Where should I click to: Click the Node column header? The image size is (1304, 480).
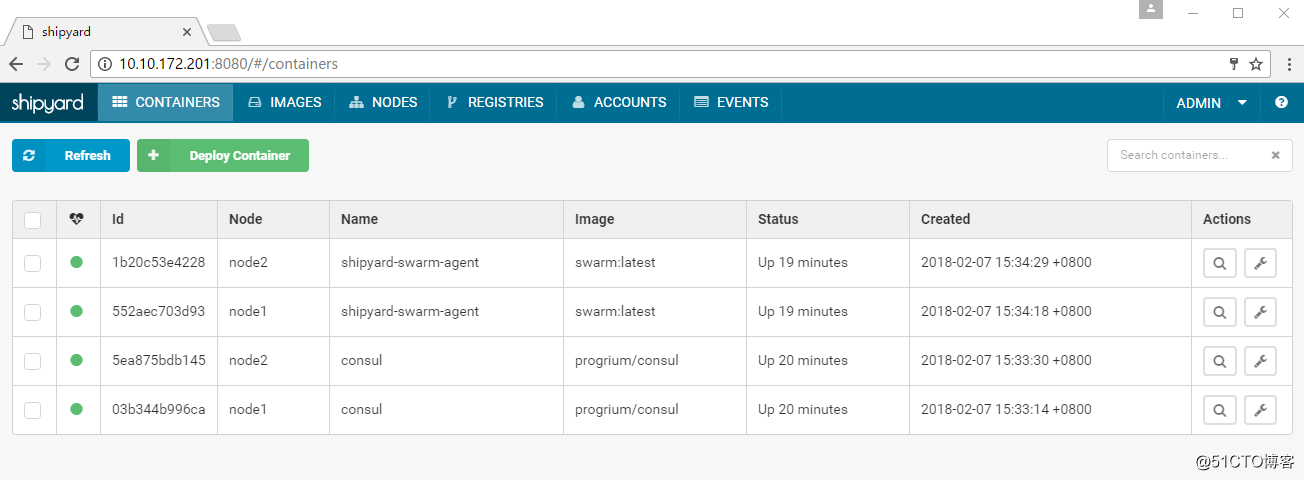(246, 219)
